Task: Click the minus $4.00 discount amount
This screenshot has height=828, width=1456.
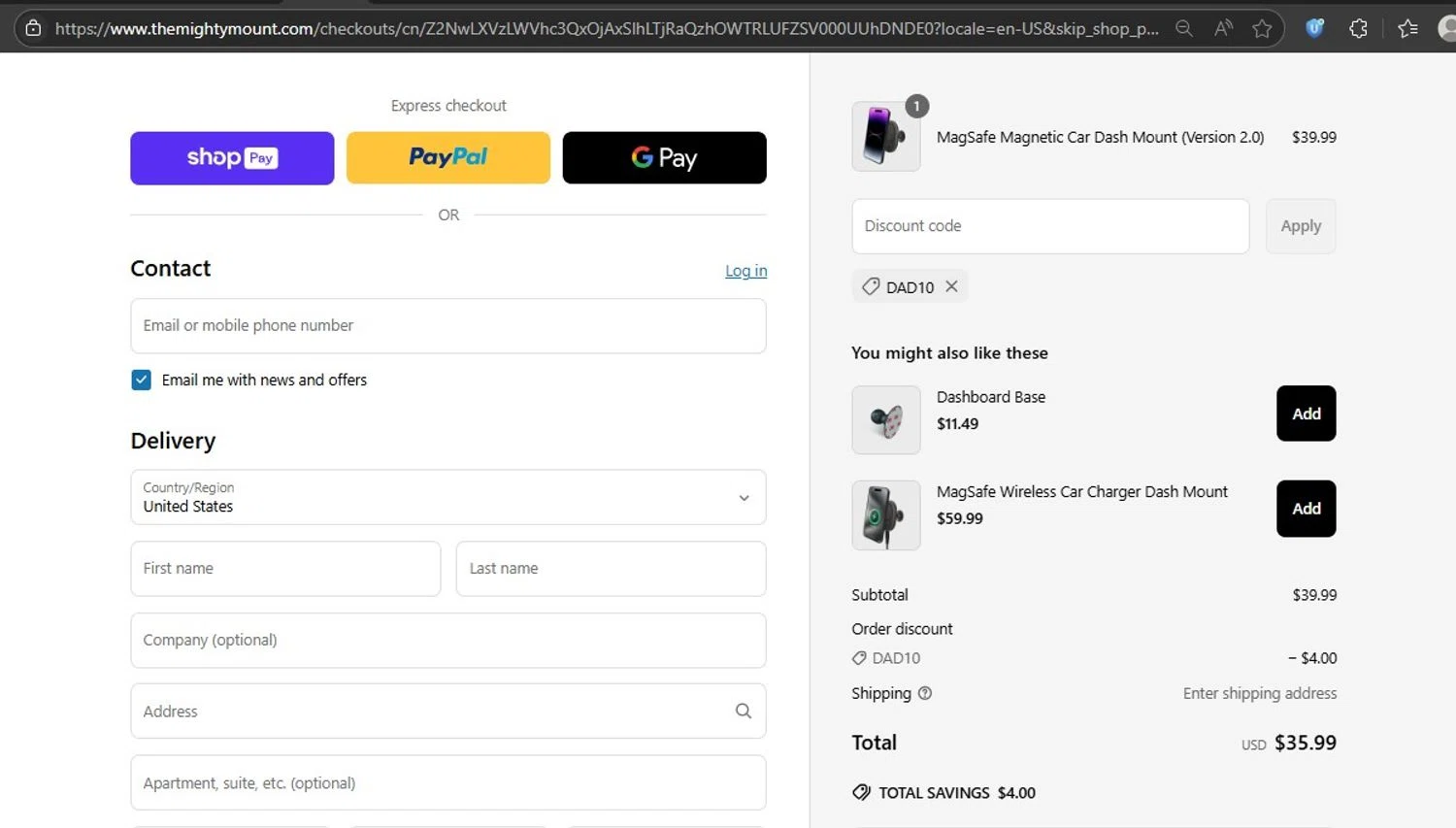Action: (x=1312, y=658)
